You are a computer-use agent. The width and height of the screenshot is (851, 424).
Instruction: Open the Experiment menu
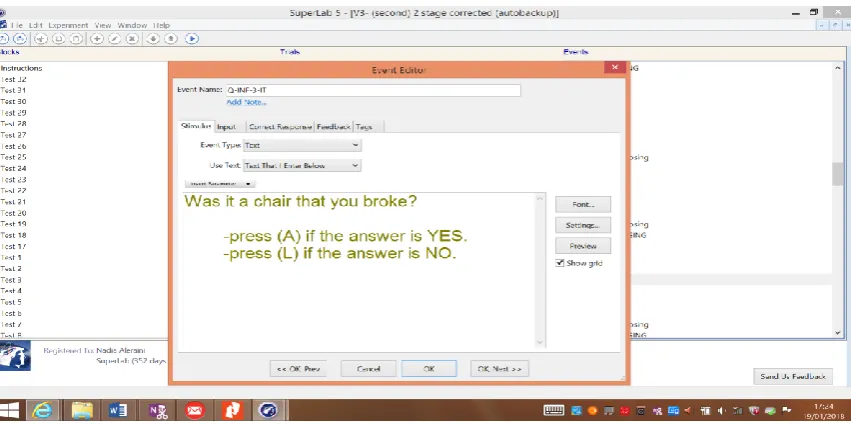click(x=68, y=25)
